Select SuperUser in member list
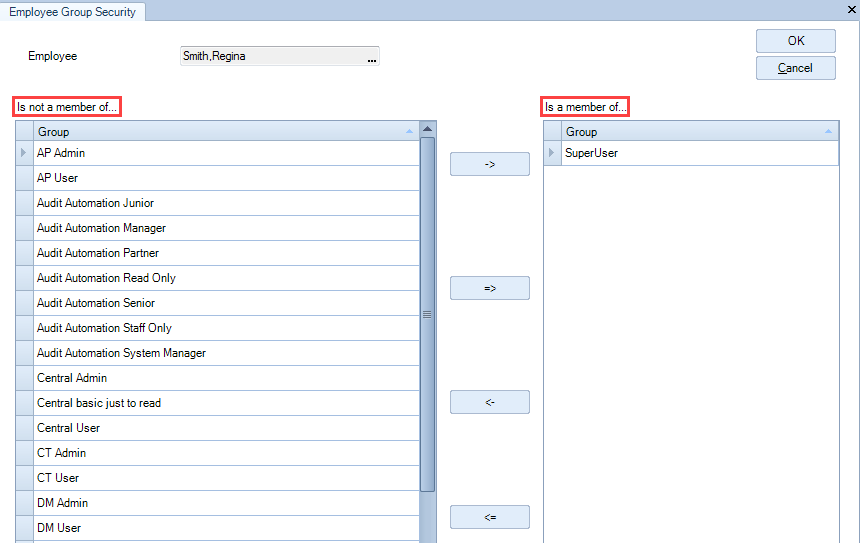Viewport: 860px width, 543px height. coord(700,153)
